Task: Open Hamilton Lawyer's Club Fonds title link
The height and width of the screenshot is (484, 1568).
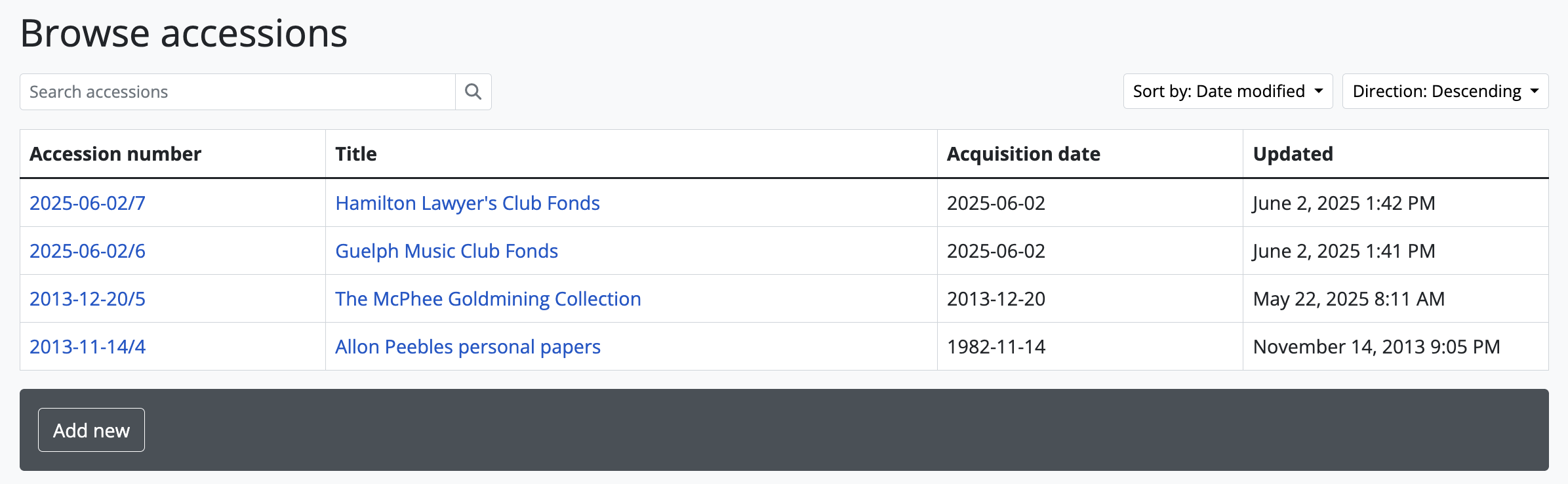Action: coord(467,203)
